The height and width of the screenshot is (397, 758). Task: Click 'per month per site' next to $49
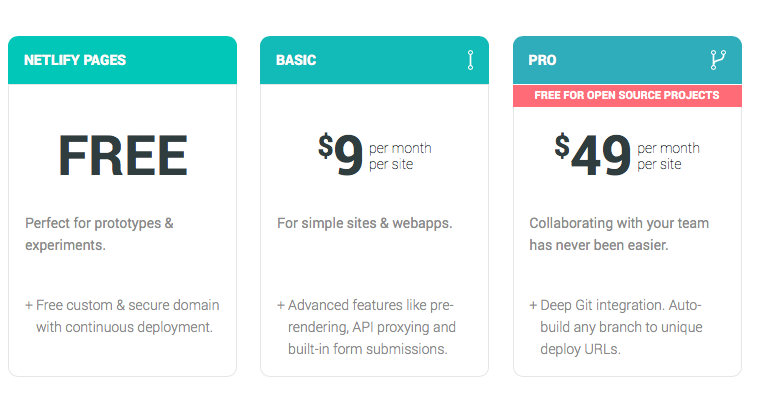tap(668, 156)
